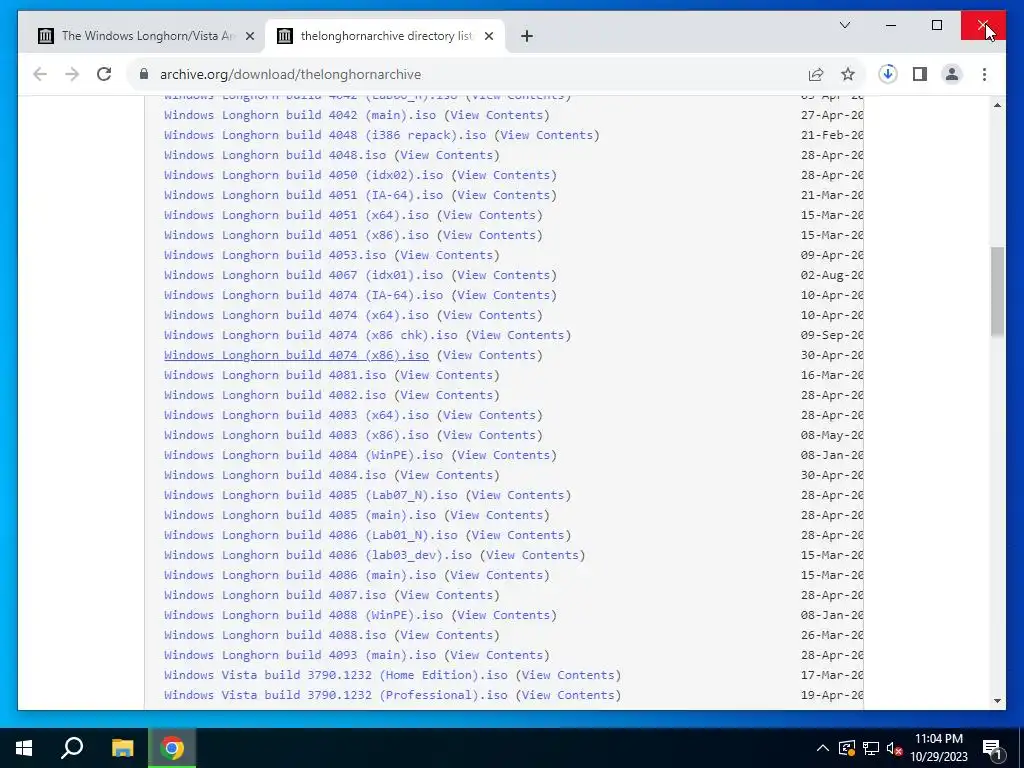The height and width of the screenshot is (768, 1024).
Task: Select date 30-Apr of build 4074 (x86) row
Action: click(832, 355)
